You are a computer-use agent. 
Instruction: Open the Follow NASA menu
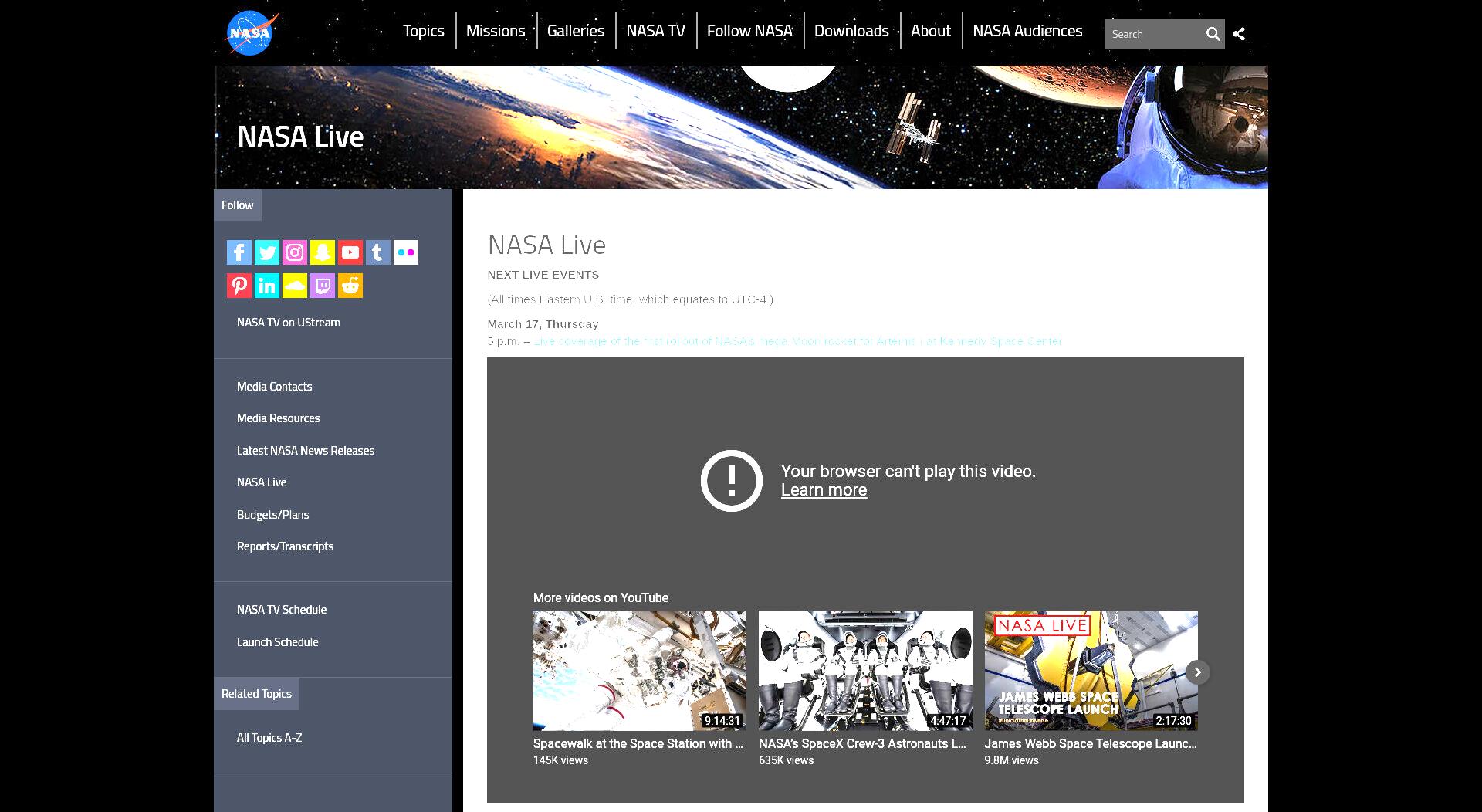pos(749,31)
